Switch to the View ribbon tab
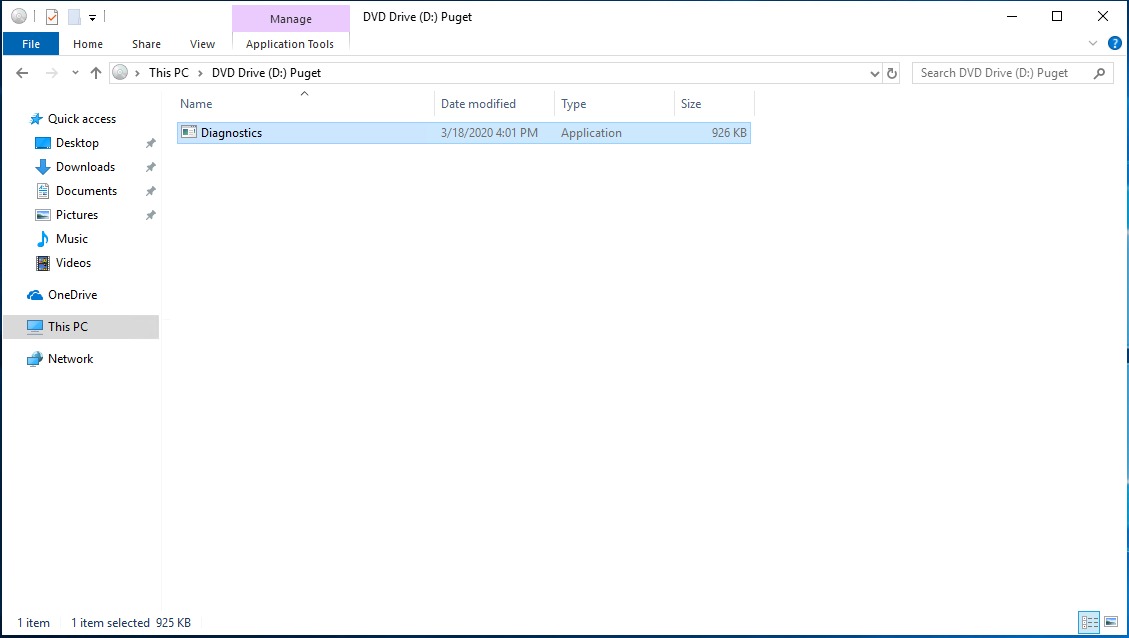The height and width of the screenshot is (638, 1129). 202,44
